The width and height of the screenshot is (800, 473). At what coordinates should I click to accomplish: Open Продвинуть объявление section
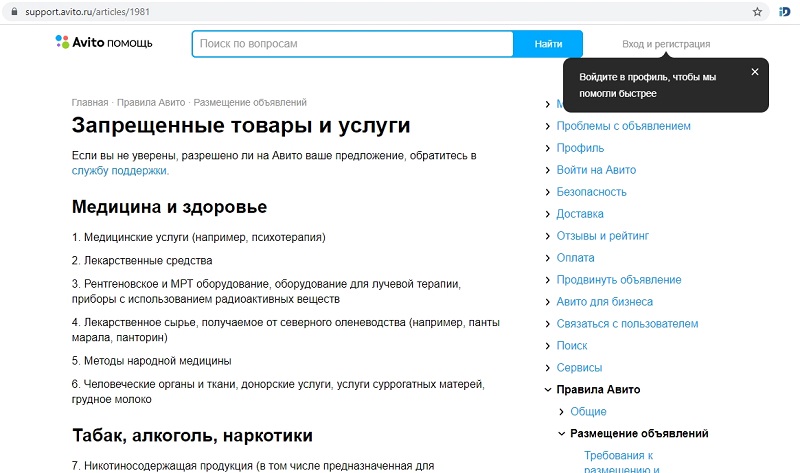618,280
